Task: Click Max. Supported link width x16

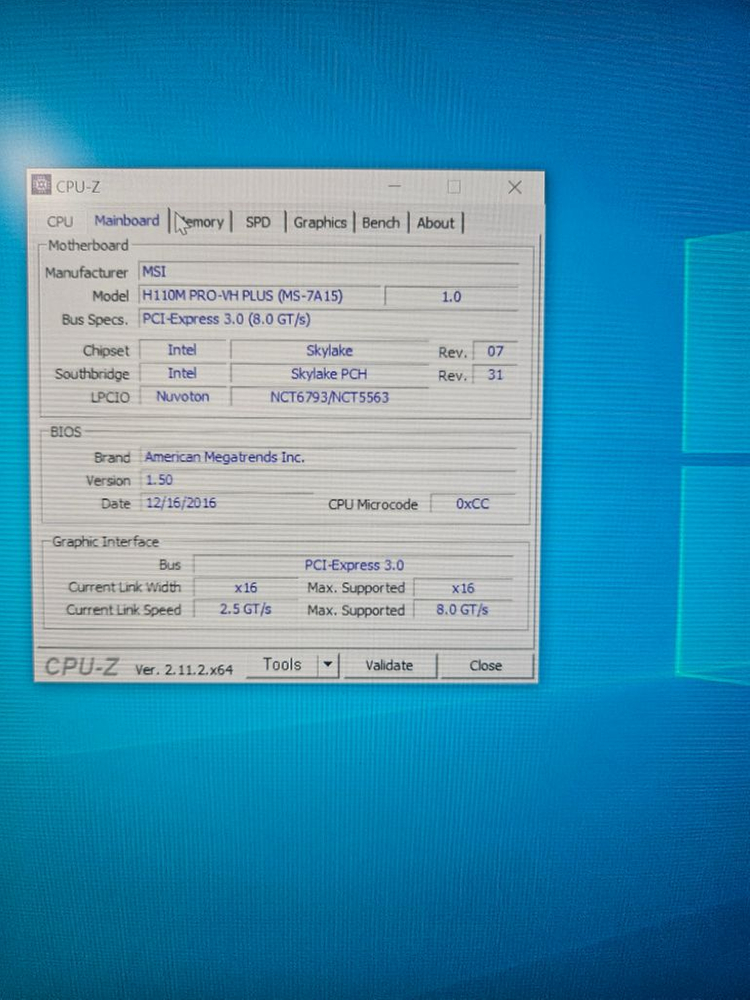Action: 463,588
